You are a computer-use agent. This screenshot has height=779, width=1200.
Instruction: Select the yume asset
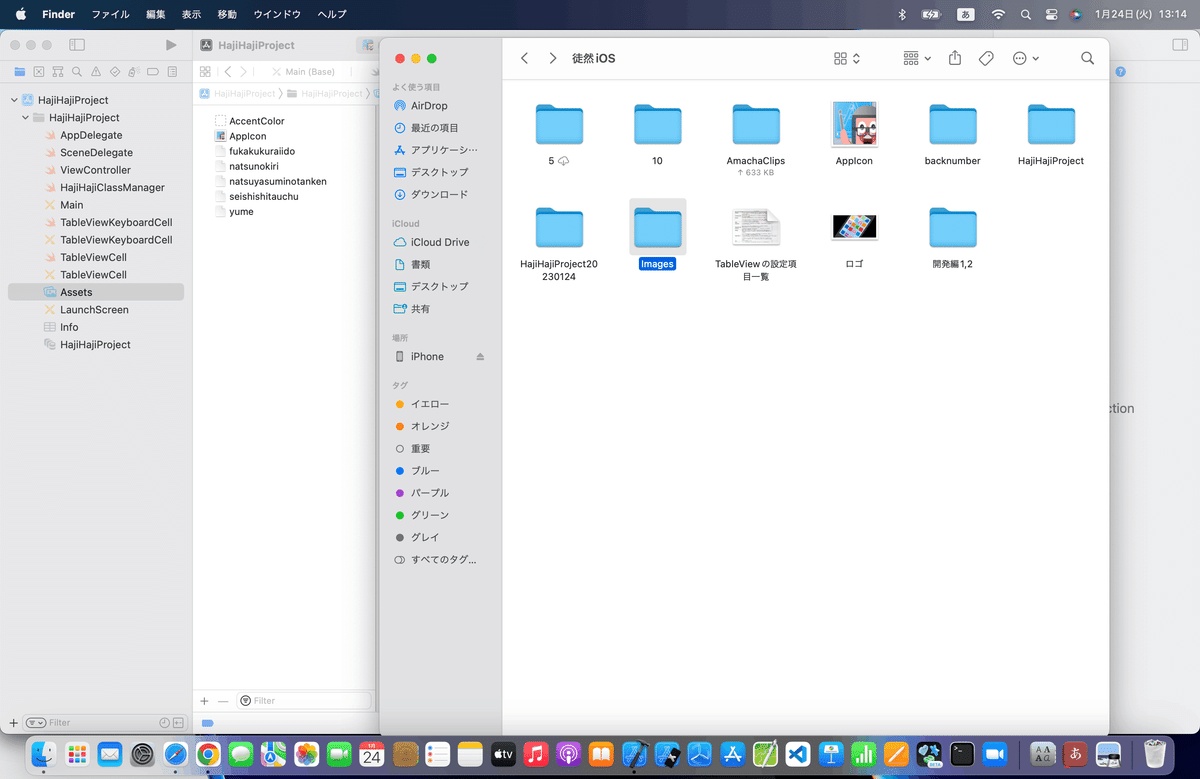pyautogui.click(x=241, y=211)
